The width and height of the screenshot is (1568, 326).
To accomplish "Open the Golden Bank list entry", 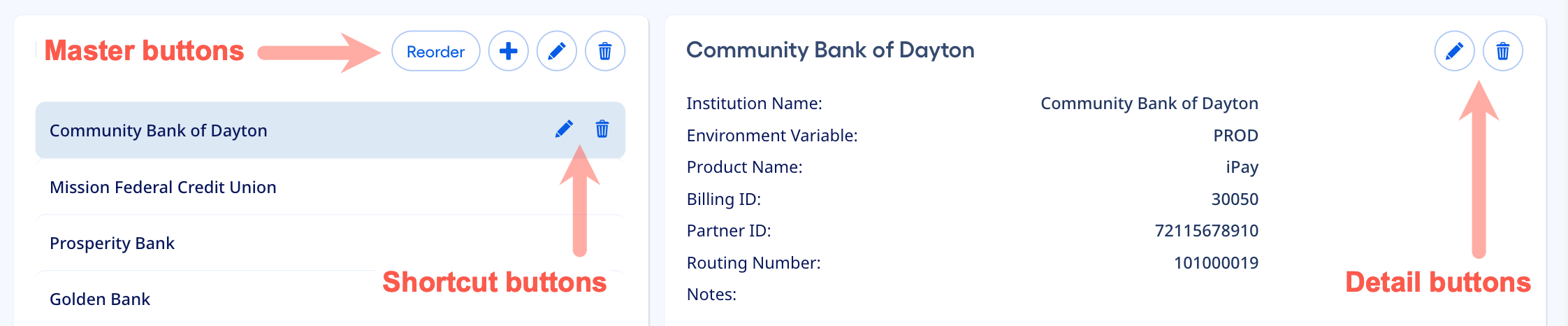I will (100, 299).
